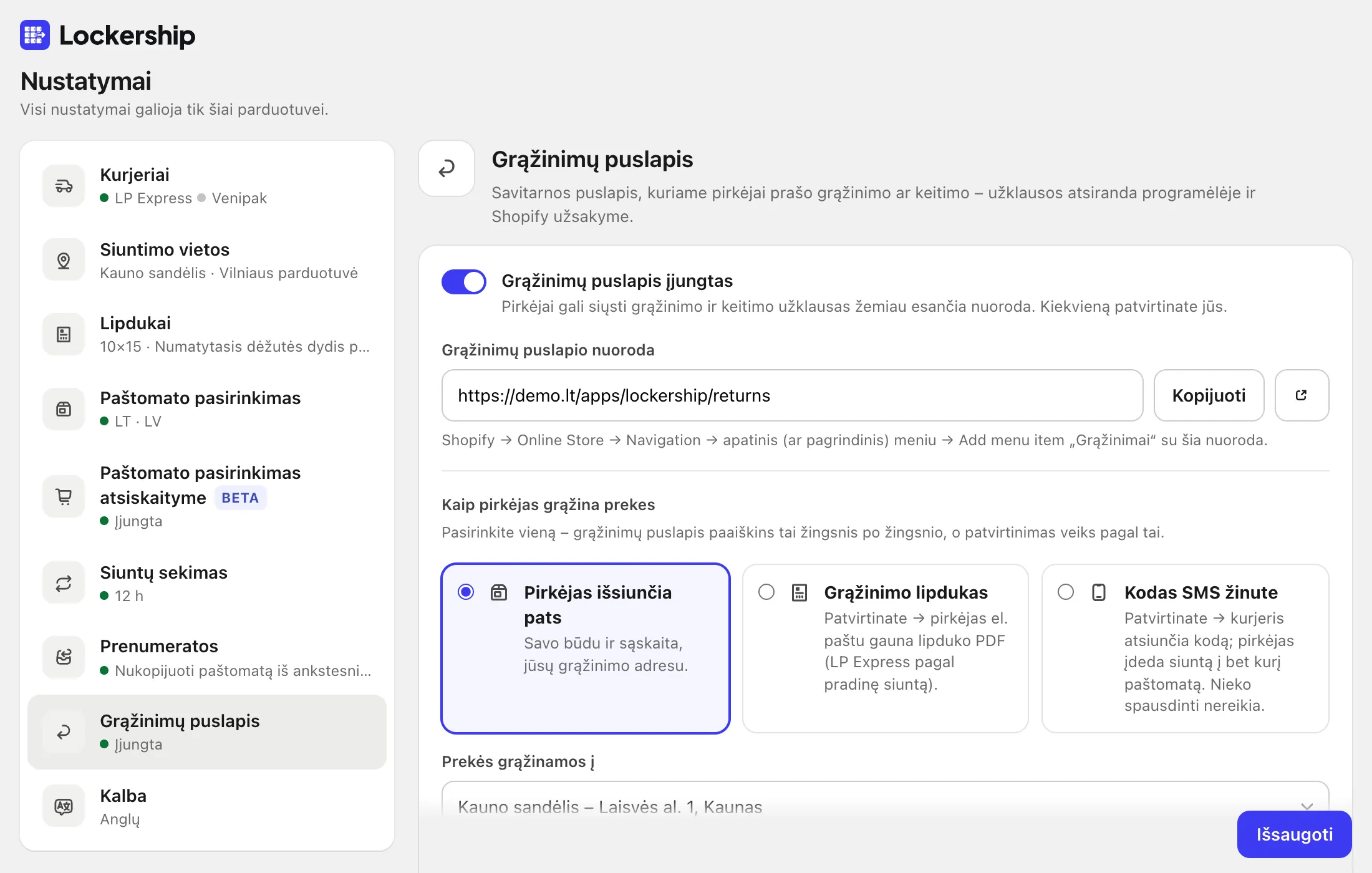
Task: Click the Kalba language icon
Action: [x=64, y=806]
